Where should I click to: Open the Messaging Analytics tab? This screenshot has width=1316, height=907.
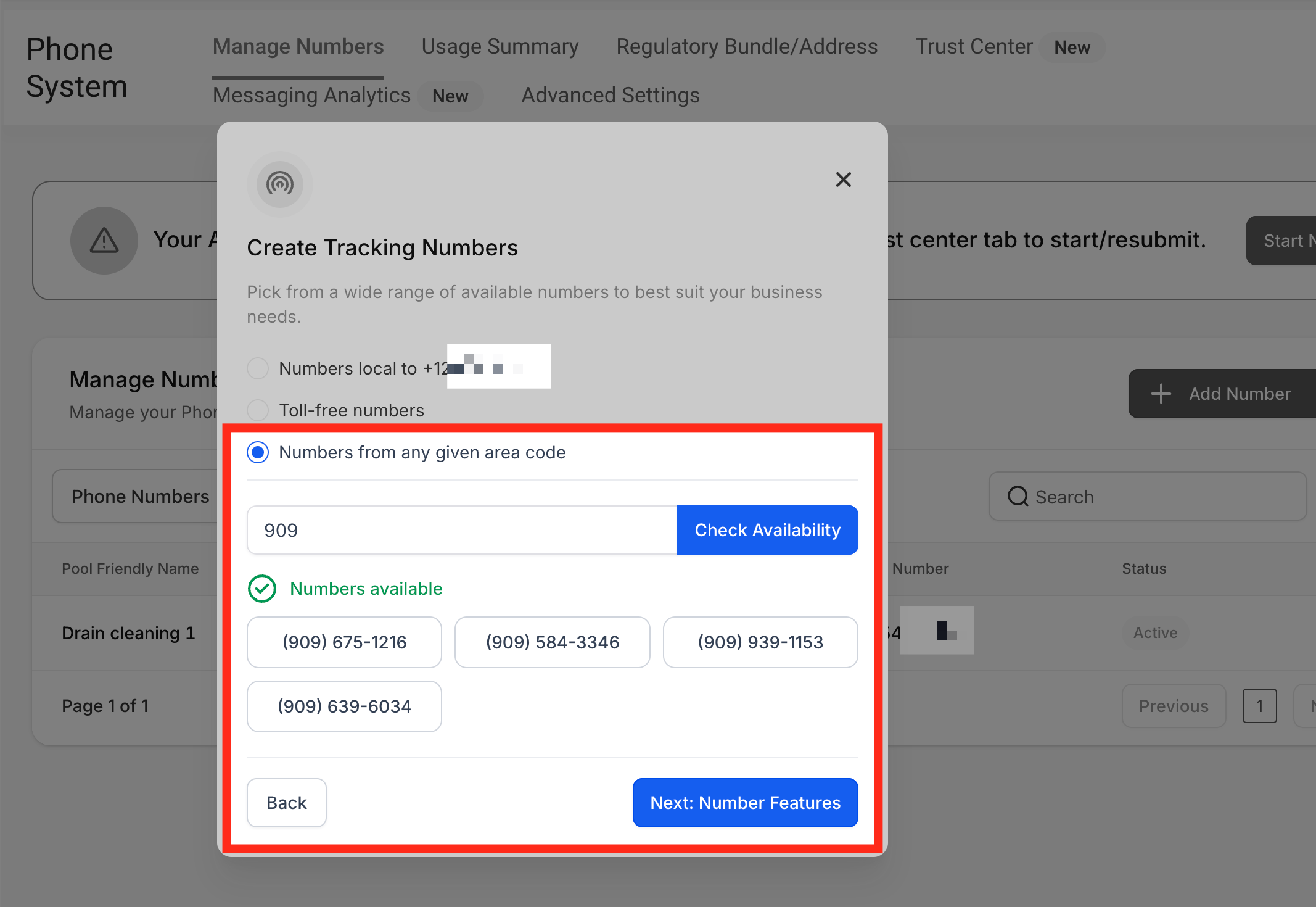(x=311, y=95)
